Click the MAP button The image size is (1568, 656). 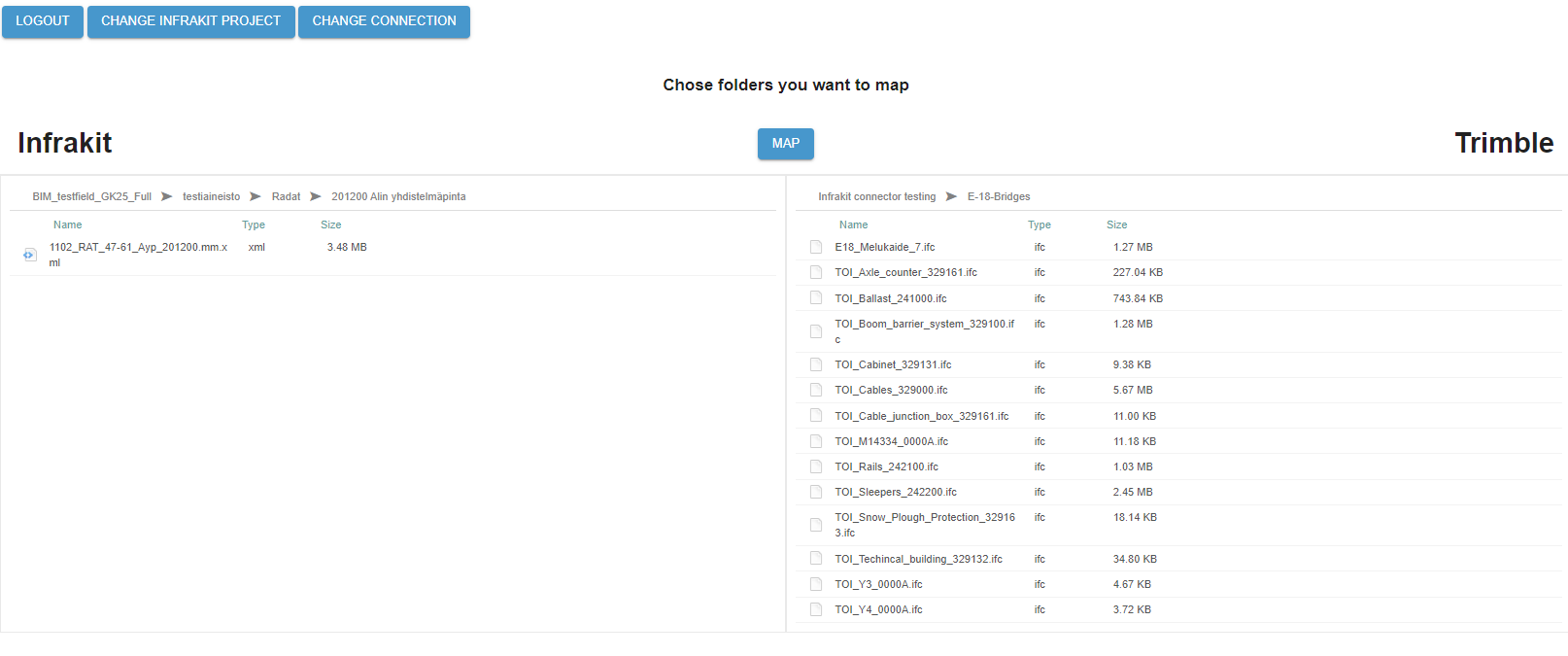[786, 143]
